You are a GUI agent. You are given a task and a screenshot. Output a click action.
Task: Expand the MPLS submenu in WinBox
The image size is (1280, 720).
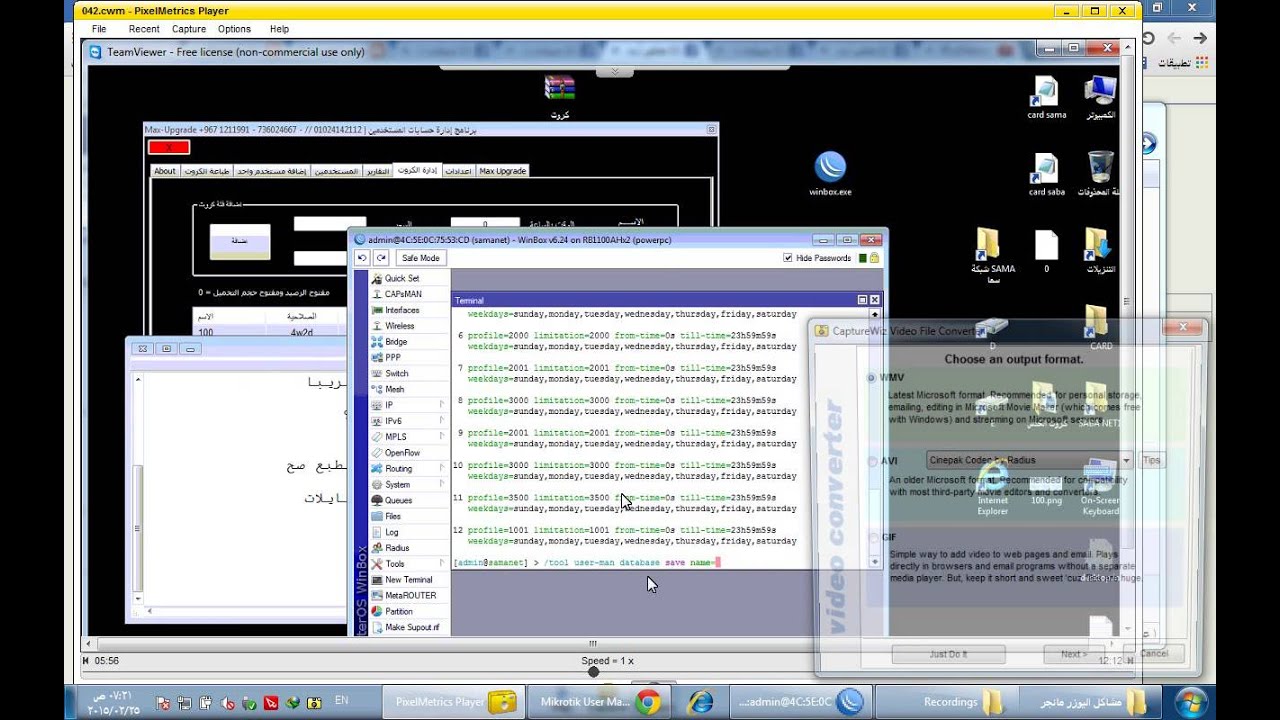pyautogui.click(x=441, y=437)
